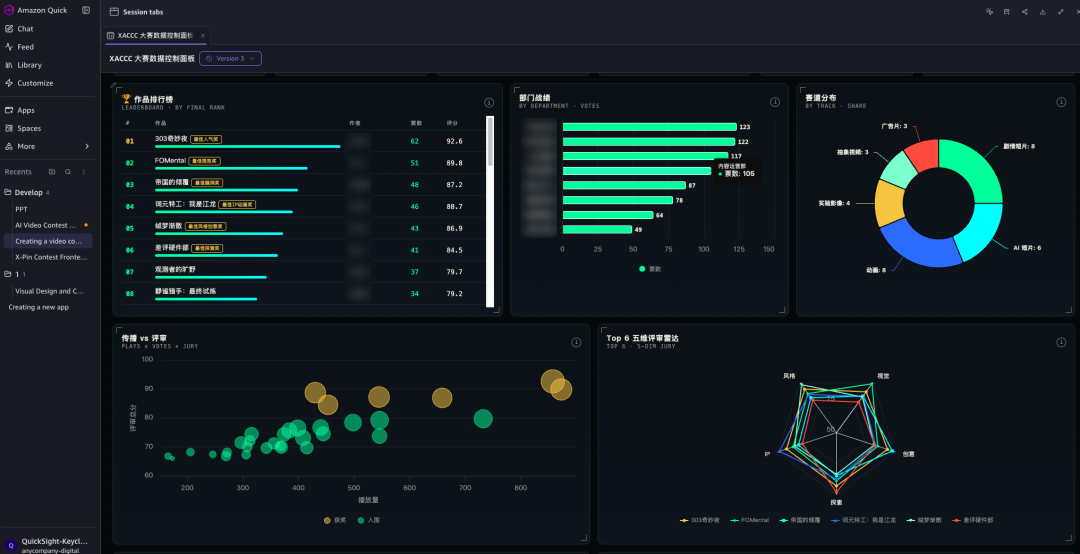Click the 303奇妙夜 leaderboard row title
This screenshot has height=554, width=1080.
point(171,139)
